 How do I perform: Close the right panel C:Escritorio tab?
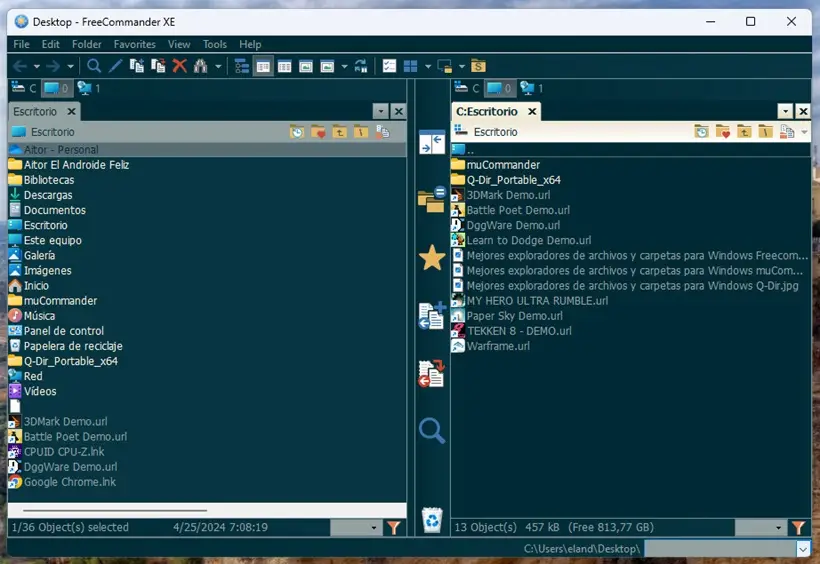pos(532,111)
